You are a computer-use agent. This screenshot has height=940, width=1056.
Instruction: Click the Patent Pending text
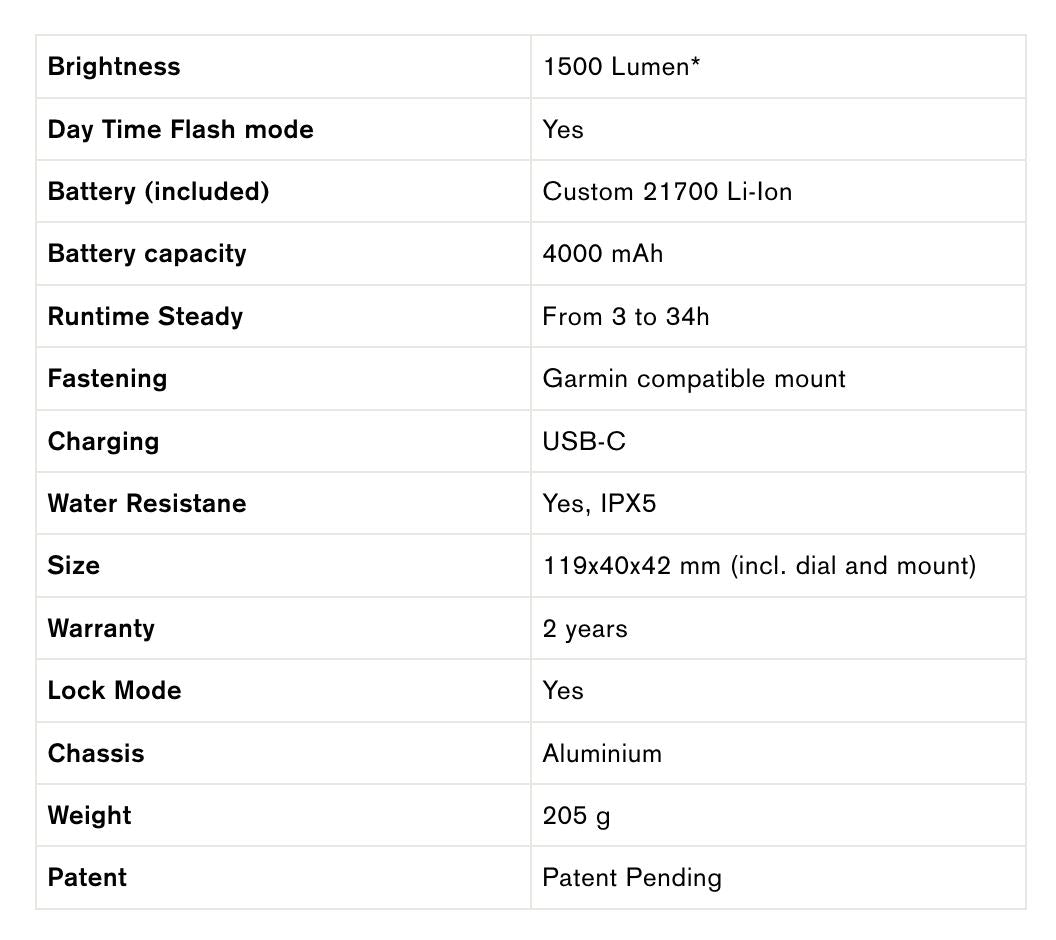click(631, 878)
